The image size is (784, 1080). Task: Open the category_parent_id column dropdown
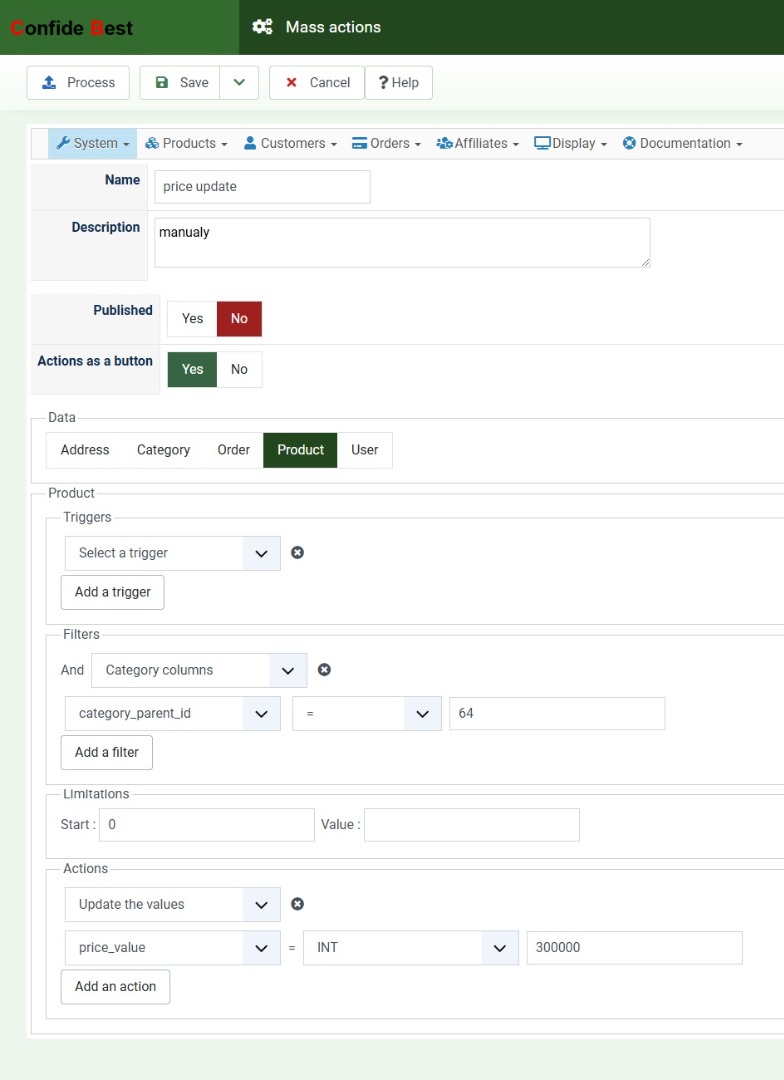(173, 714)
